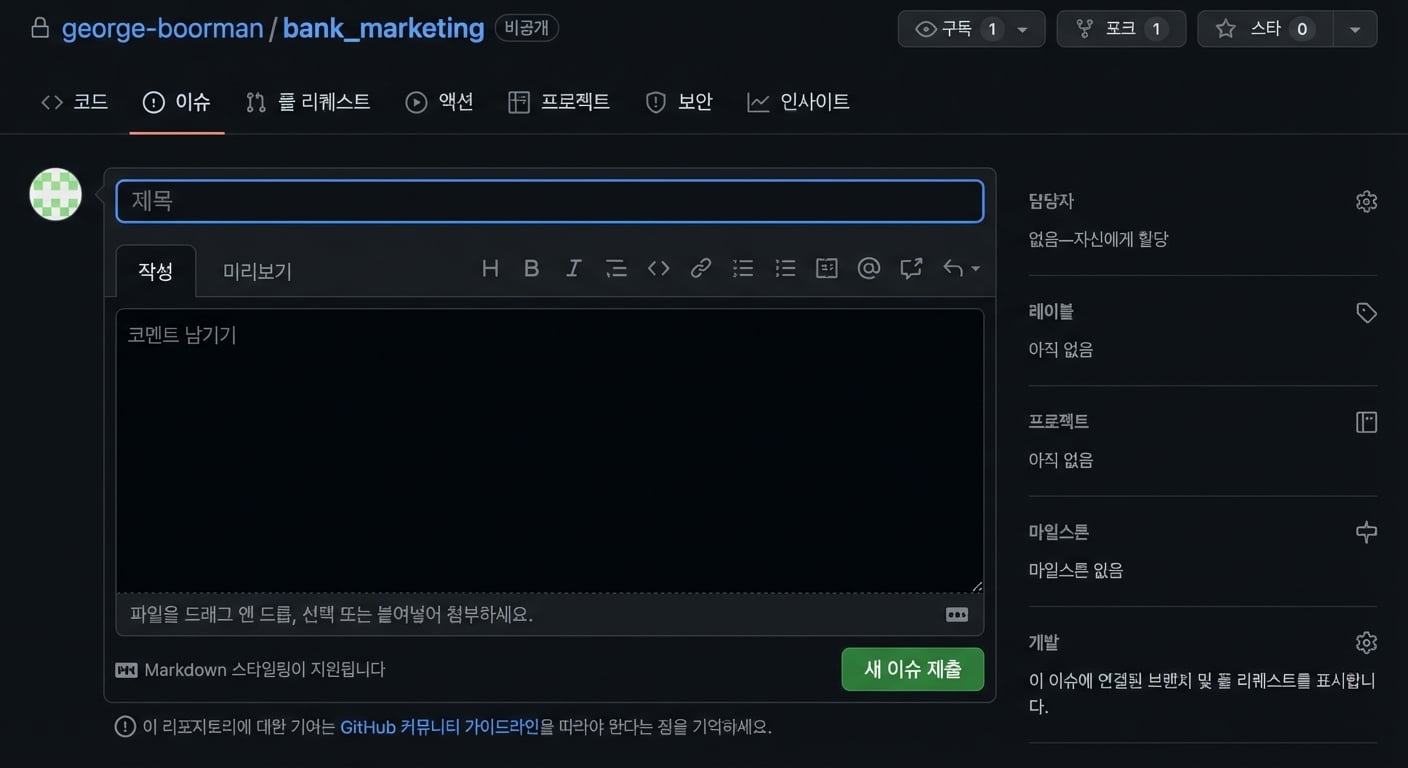Click the Markdown logo icon
The width and height of the screenshot is (1408, 768).
point(126,670)
